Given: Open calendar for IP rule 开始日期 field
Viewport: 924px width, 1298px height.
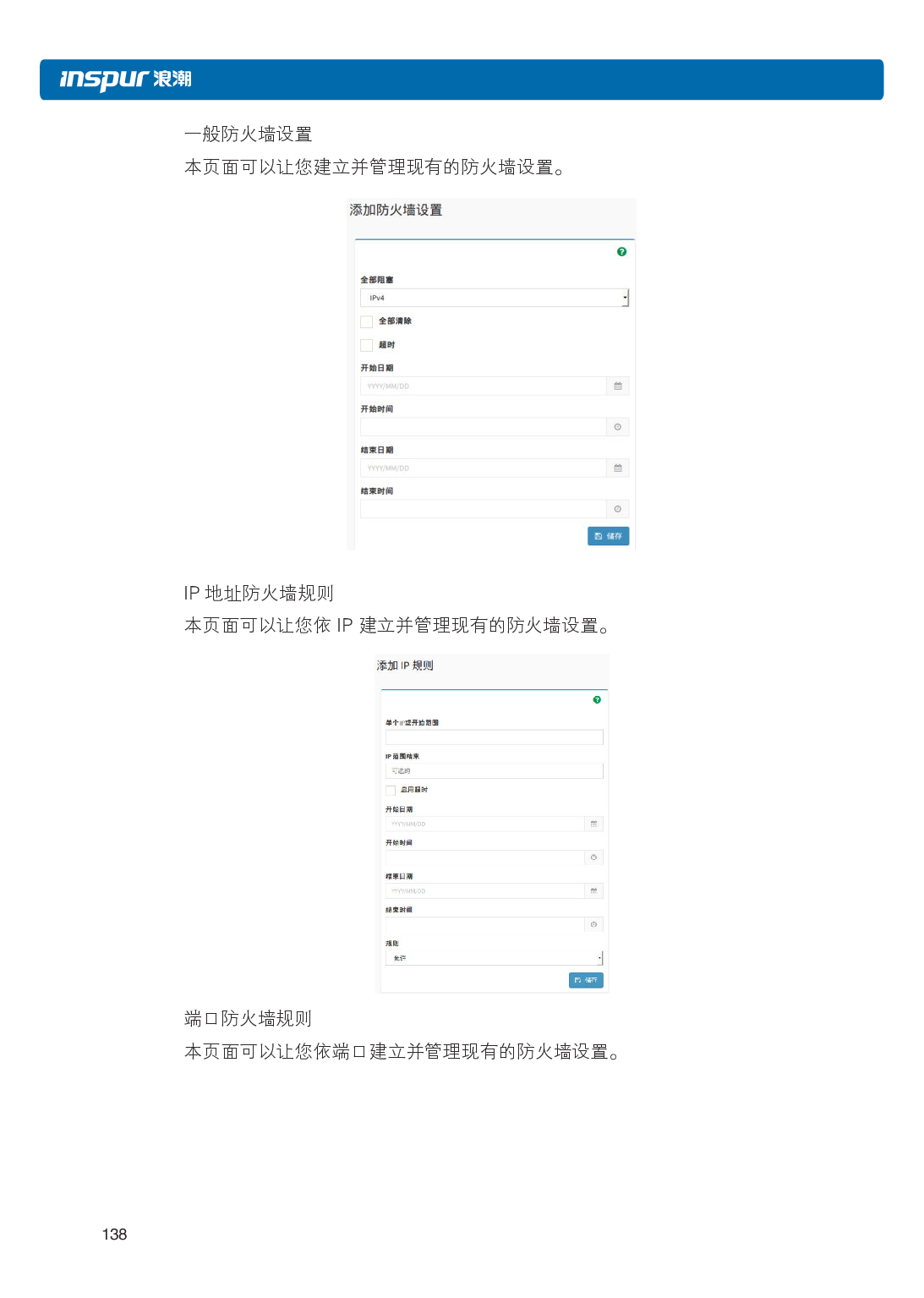Looking at the screenshot, I should point(593,824).
